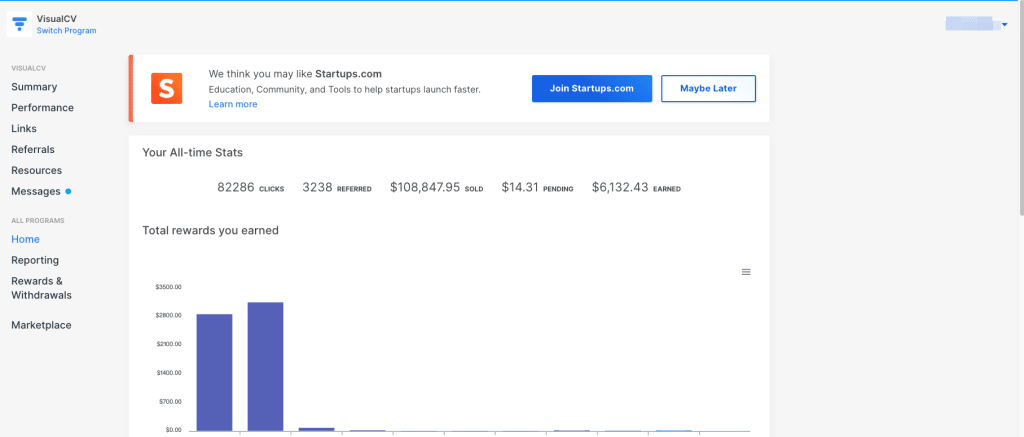
Task: Click the Join Startups.com button
Action: coord(592,89)
